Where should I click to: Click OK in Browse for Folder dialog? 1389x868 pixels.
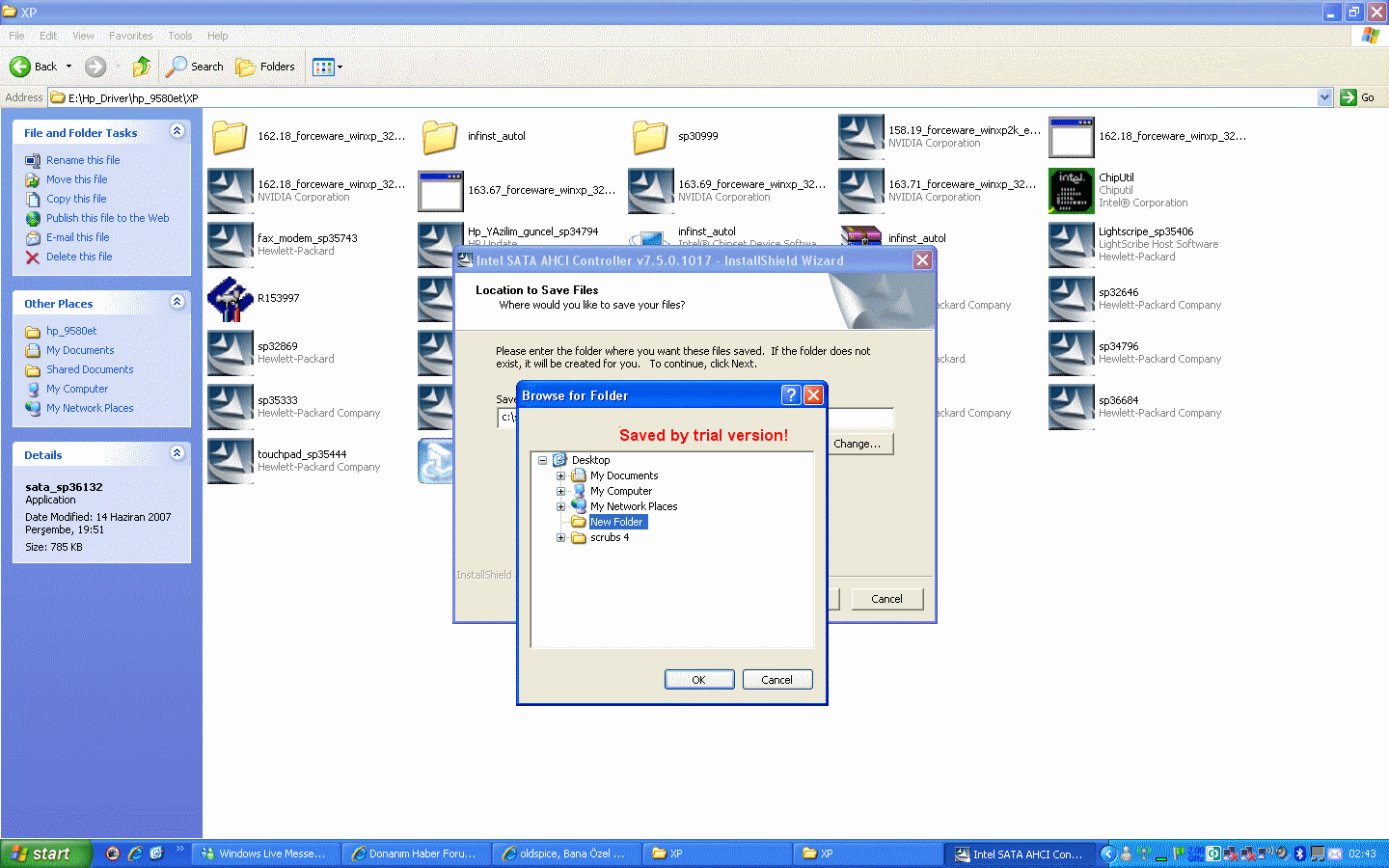coord(699,680)
